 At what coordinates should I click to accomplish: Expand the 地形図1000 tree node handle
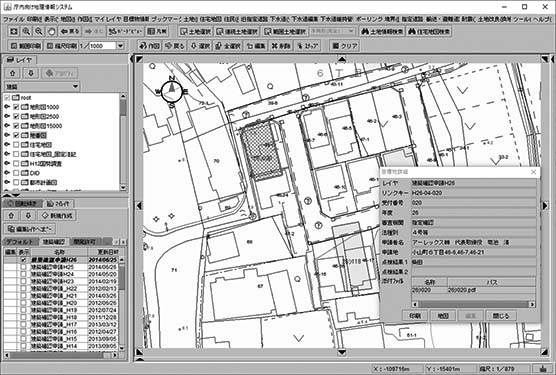(x=7, y=107)
